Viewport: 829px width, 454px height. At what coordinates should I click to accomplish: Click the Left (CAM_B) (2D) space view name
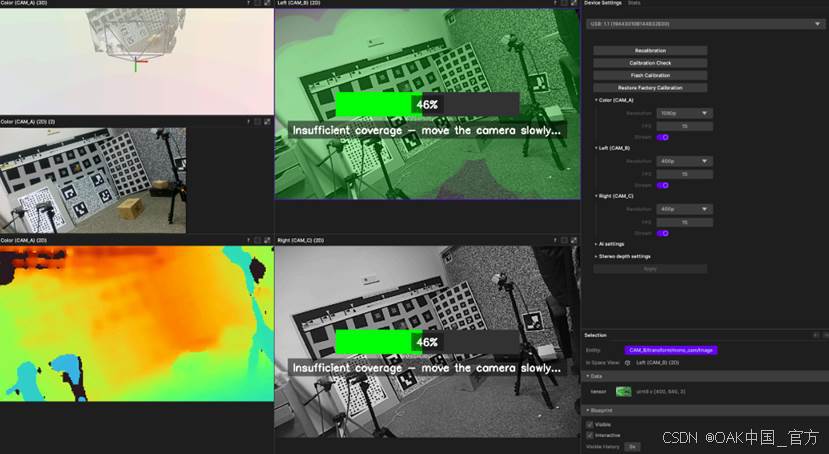(658, 363)
